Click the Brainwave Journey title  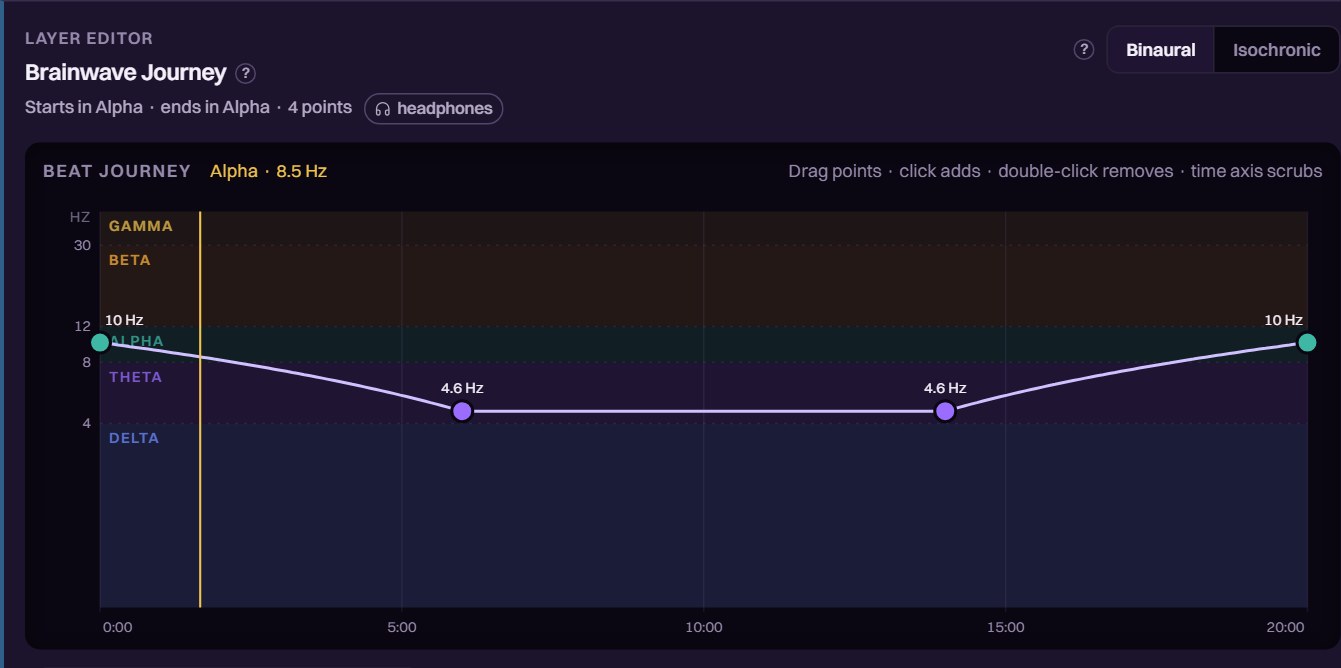tap(126, 73)
